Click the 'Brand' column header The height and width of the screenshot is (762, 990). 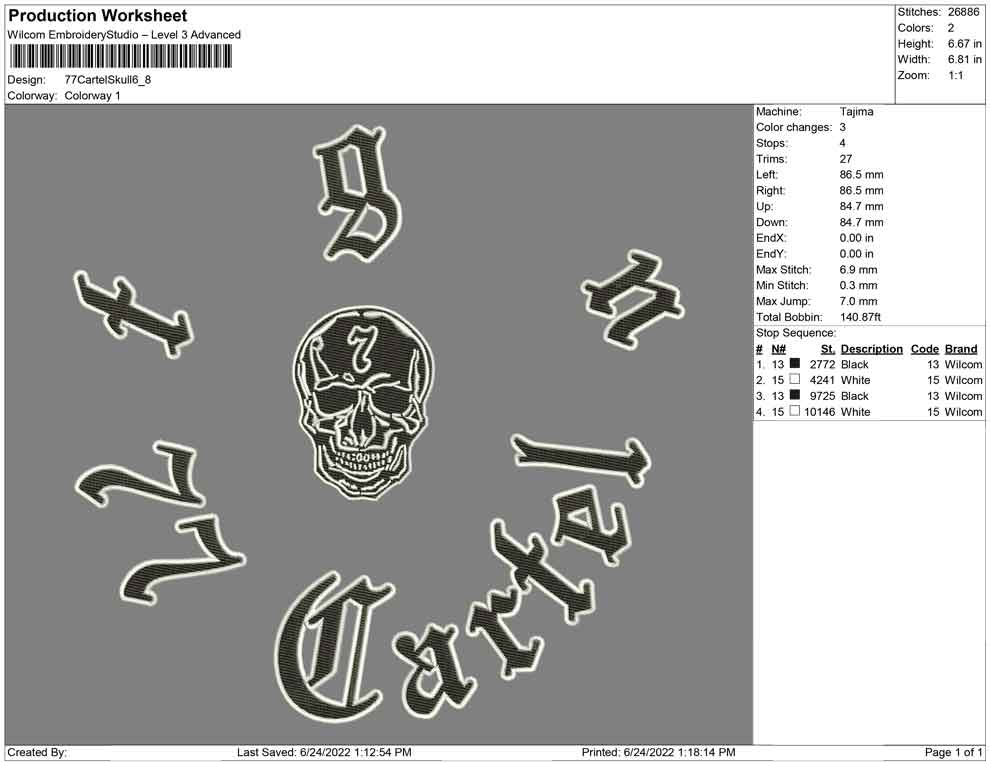(x=961, y=349)
